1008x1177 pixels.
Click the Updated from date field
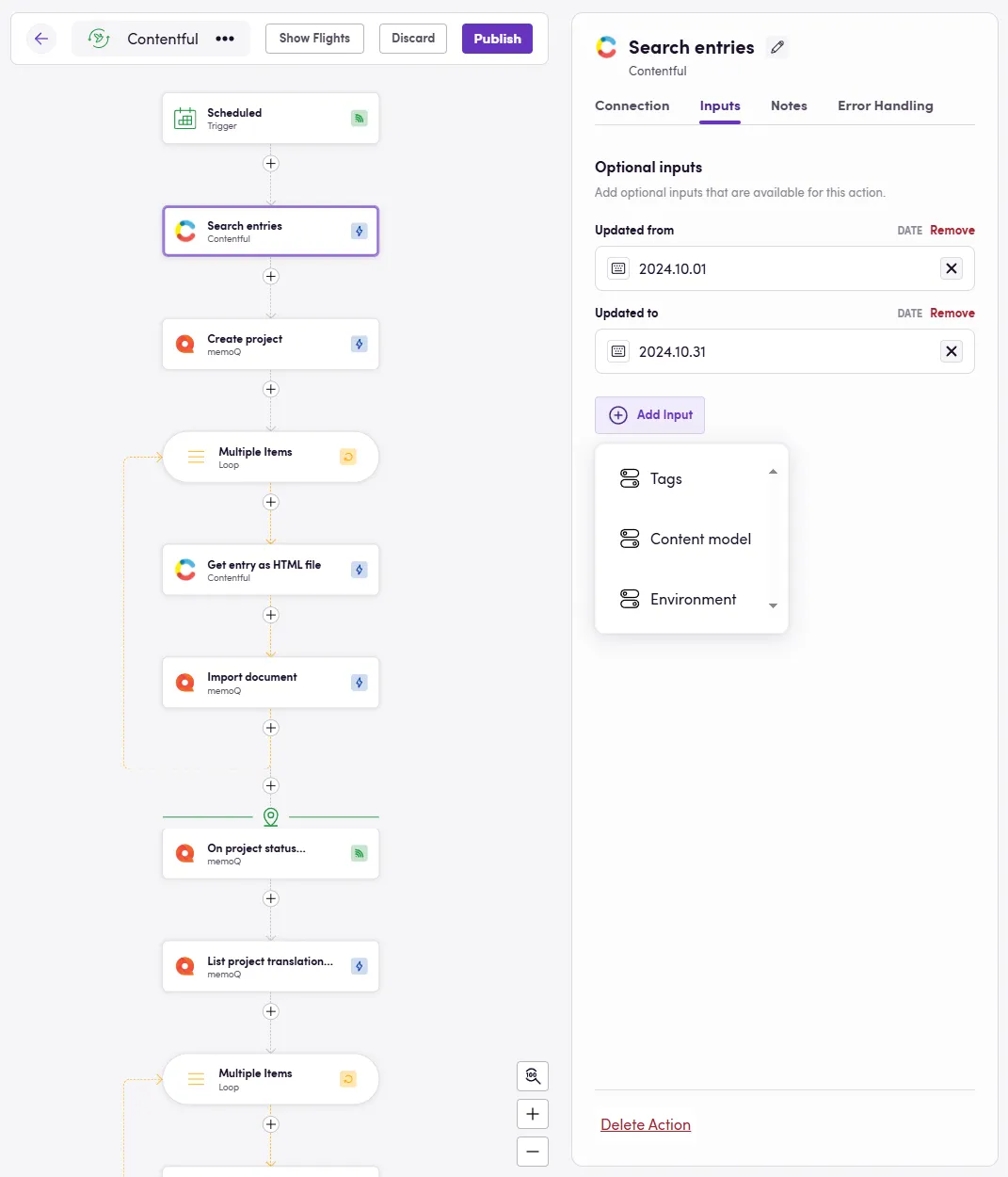[772, 268]
